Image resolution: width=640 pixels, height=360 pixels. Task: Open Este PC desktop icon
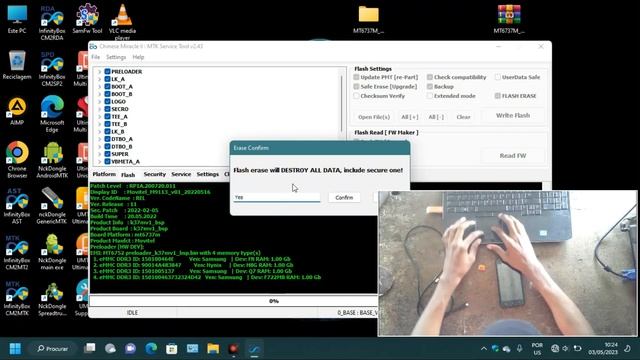pyautogui.click(x=17, y=19)
